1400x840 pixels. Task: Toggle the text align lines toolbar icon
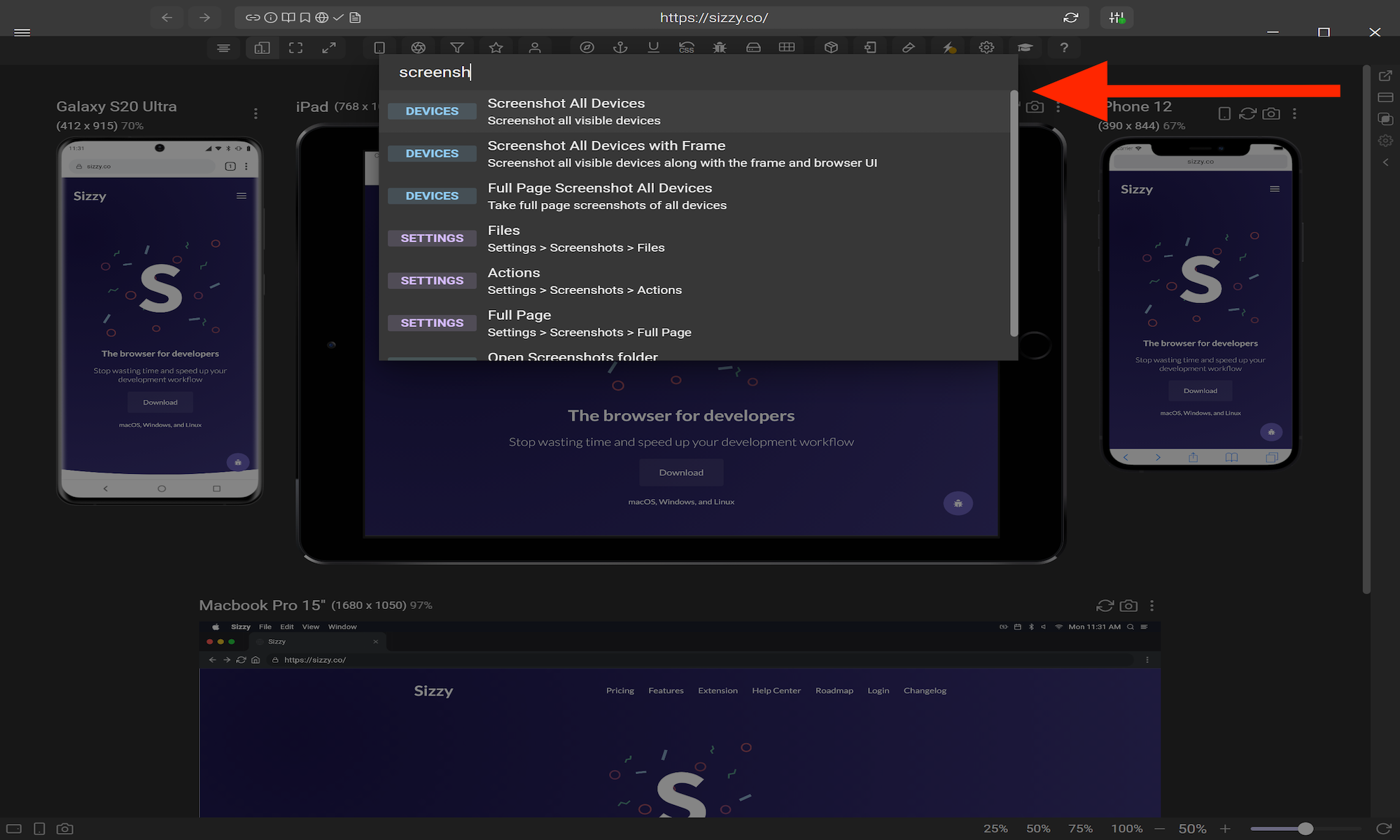(223, 48)
